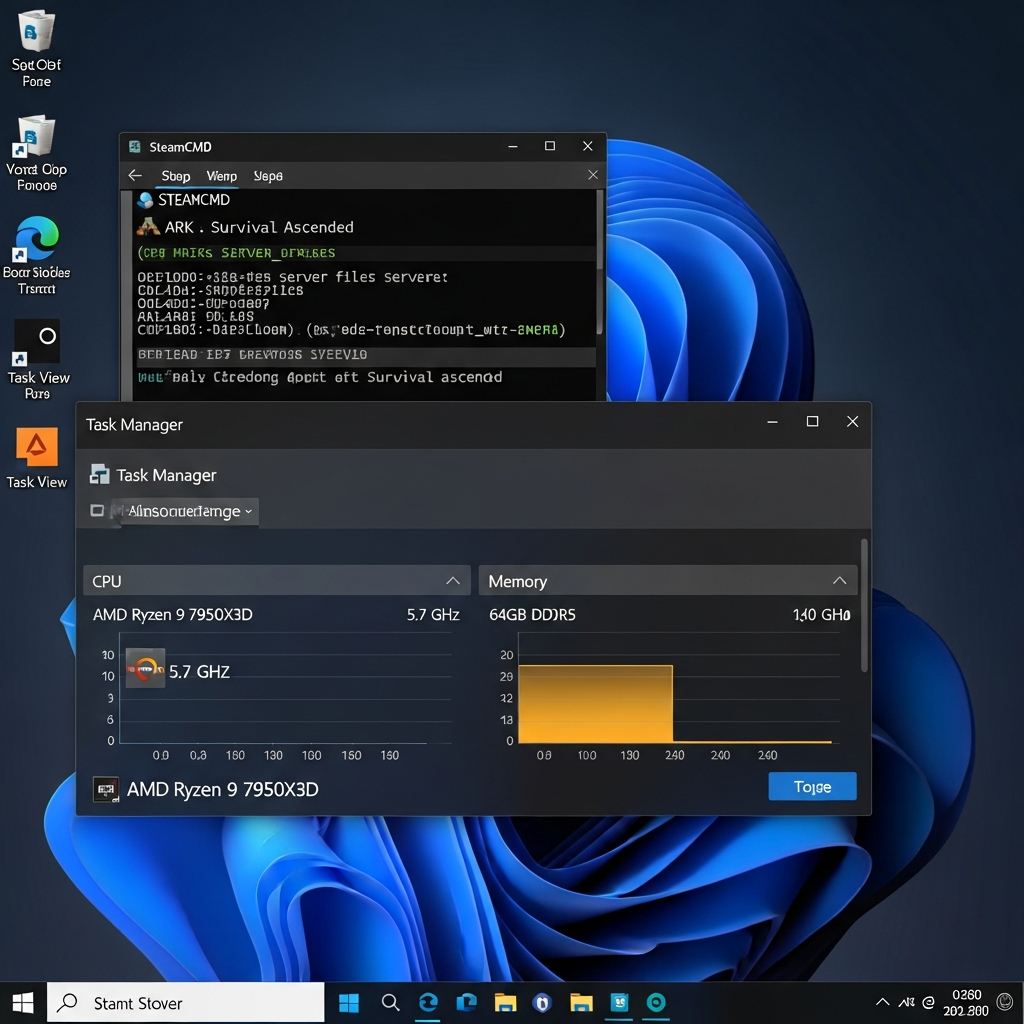The height and width of the screenshot is (1024, 1024).
Task: Collapse the Memory section in Task Manager
Action: coord(841,580)
